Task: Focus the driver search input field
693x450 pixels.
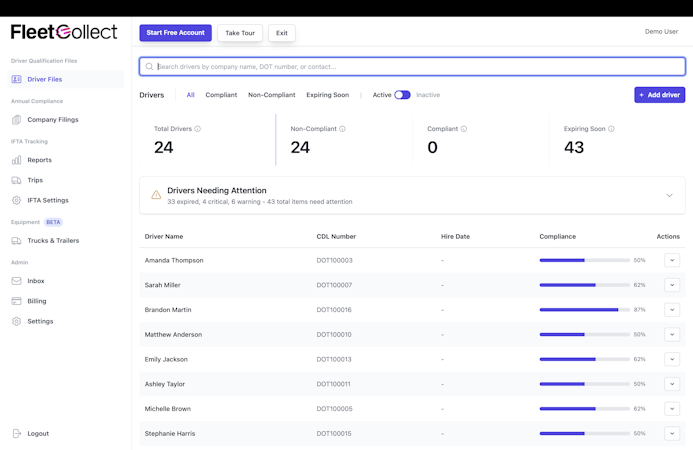Action: 412,67
